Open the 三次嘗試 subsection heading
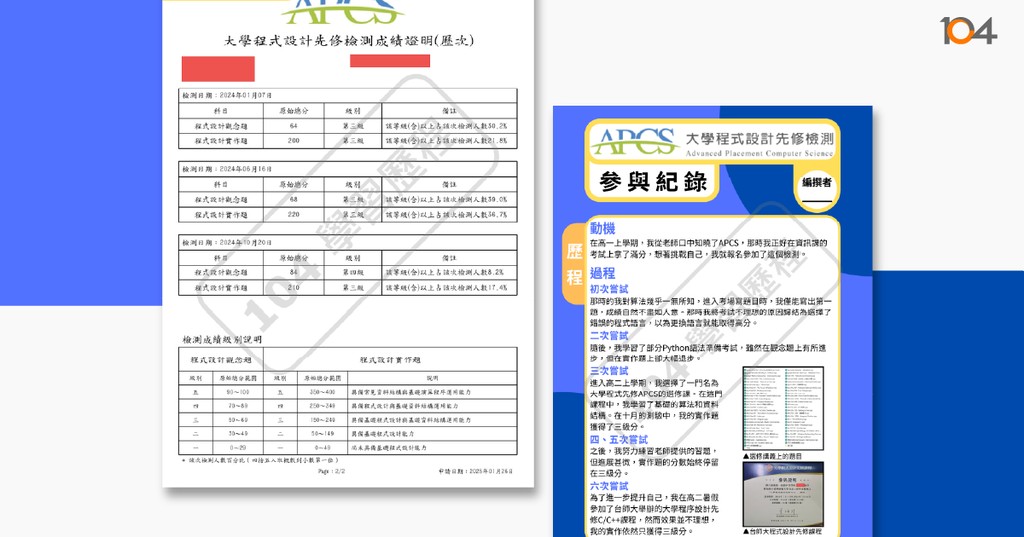The width and height of the screenshot is (1024, 537). [x=610, y=371]
